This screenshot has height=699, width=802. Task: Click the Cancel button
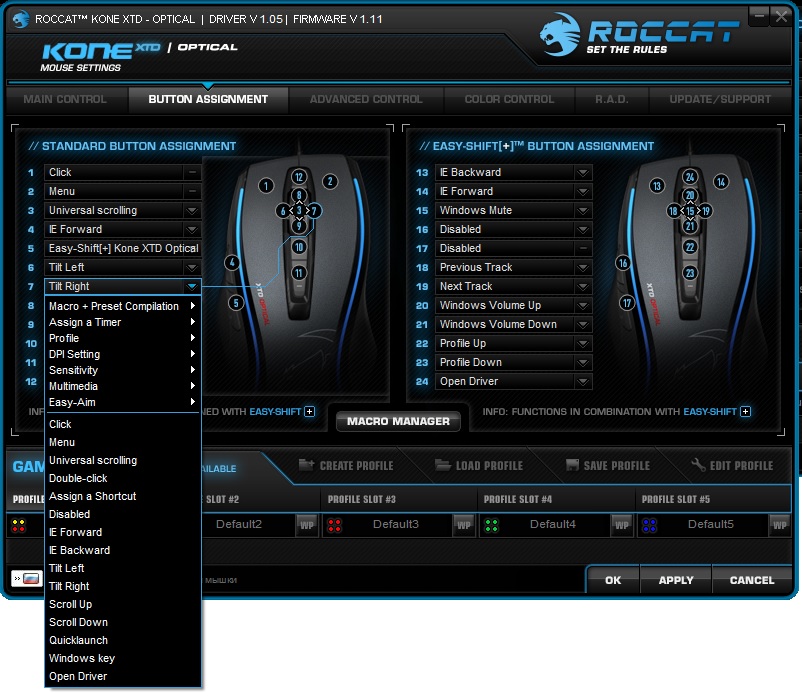click(x=752, y=580)
